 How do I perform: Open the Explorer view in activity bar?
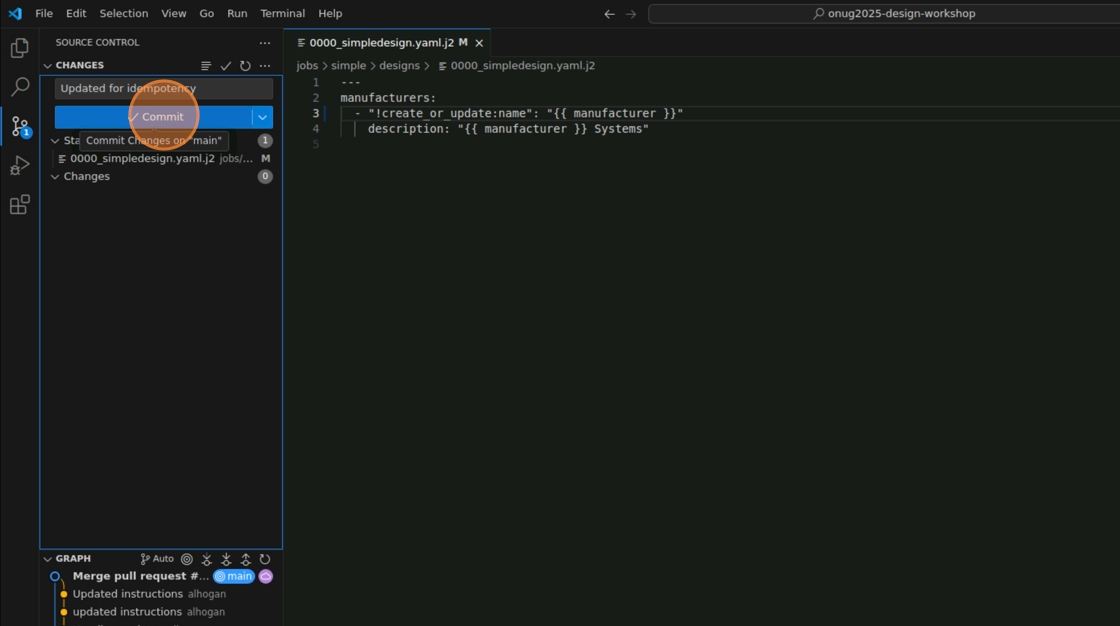[x=19, y=48]
